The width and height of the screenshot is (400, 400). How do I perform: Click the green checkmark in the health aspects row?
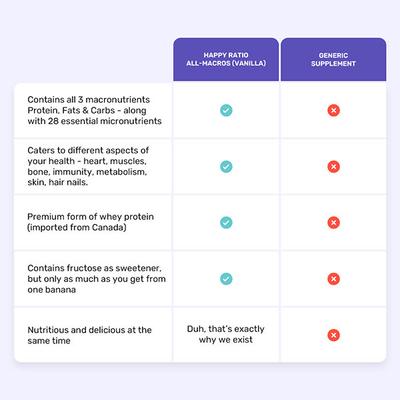pyautogui.click(x=226, y=166)
